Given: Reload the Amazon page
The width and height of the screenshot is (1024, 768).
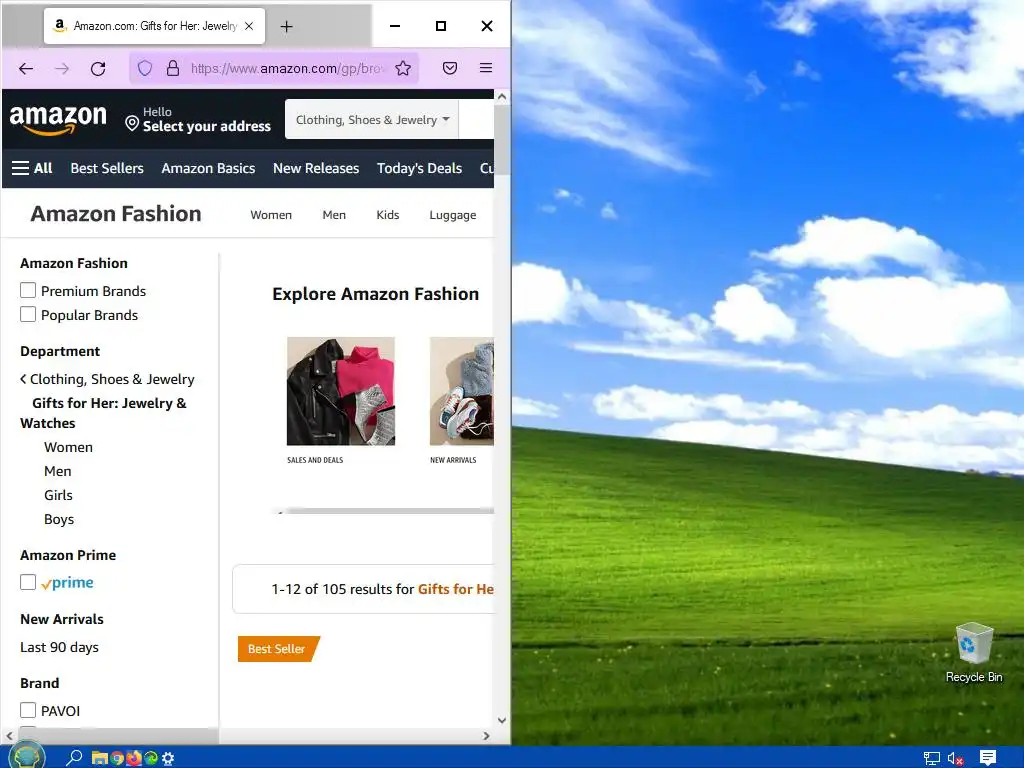Looking at the screenshot, I should click(x=98, y=69).
